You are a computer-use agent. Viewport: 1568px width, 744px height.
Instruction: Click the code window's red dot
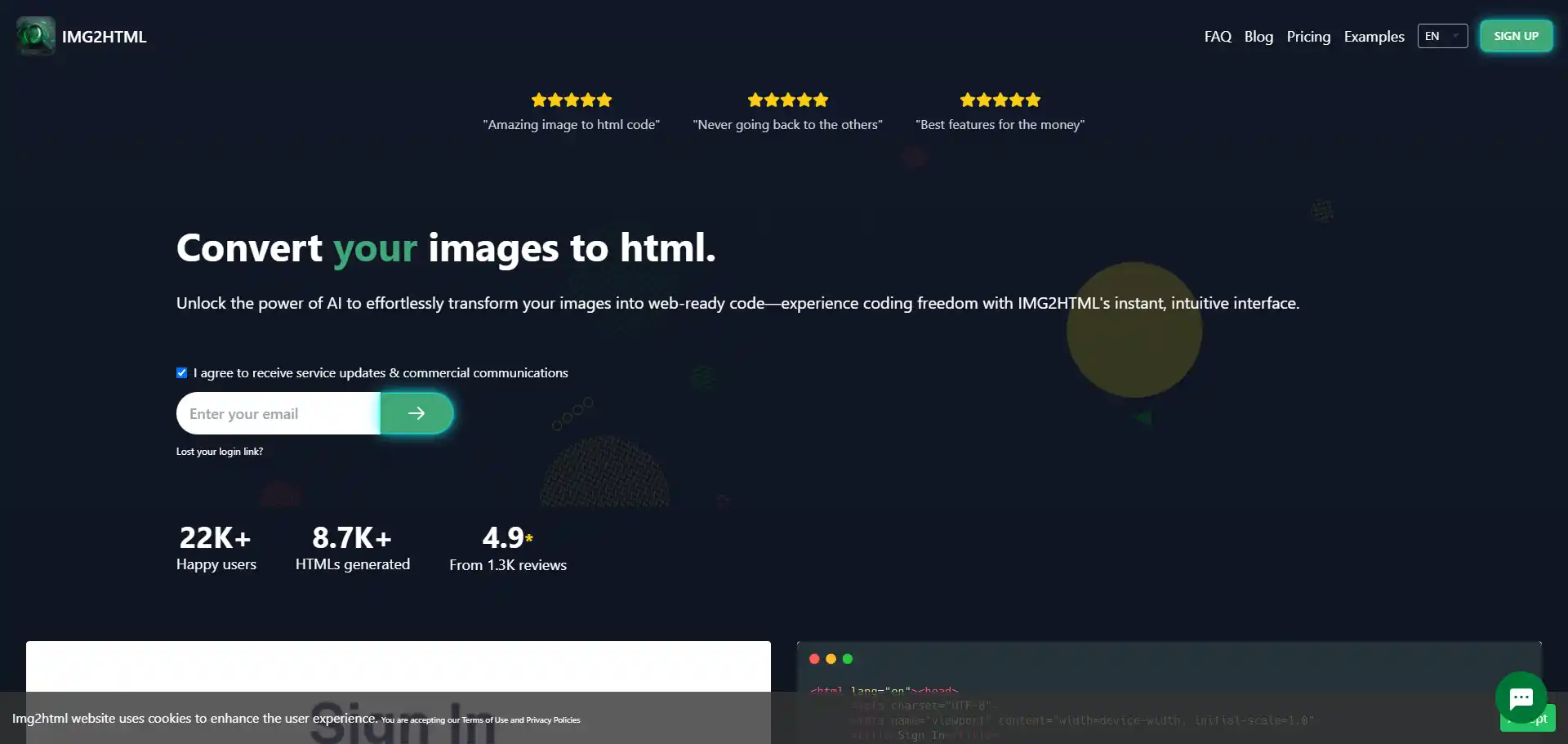814,659
